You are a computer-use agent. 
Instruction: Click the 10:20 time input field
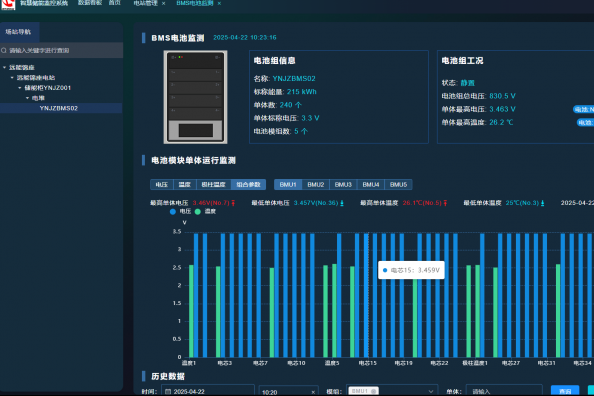(x=288, y=391)
